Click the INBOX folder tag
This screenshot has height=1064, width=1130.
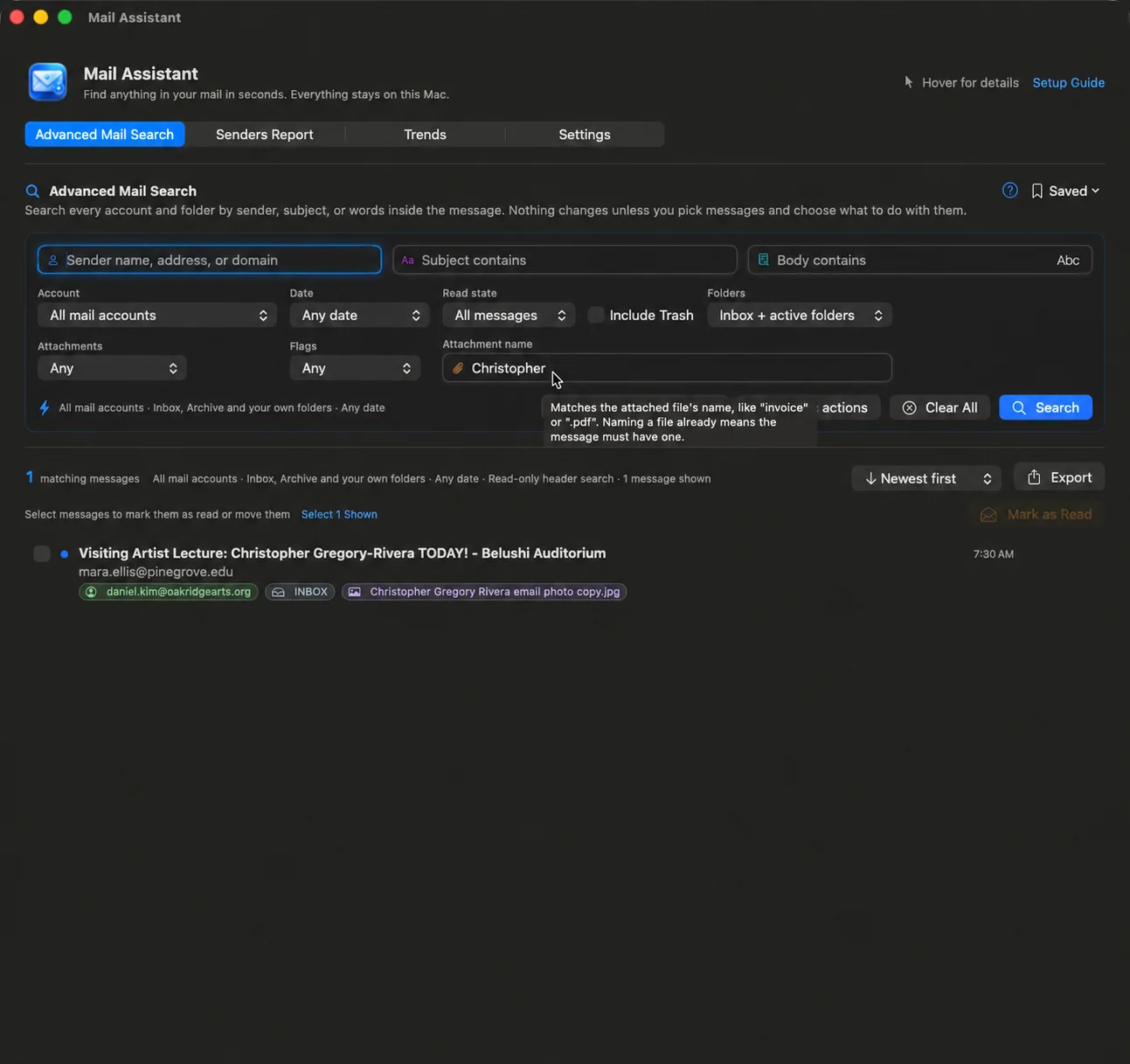click(x=300, y=592)
